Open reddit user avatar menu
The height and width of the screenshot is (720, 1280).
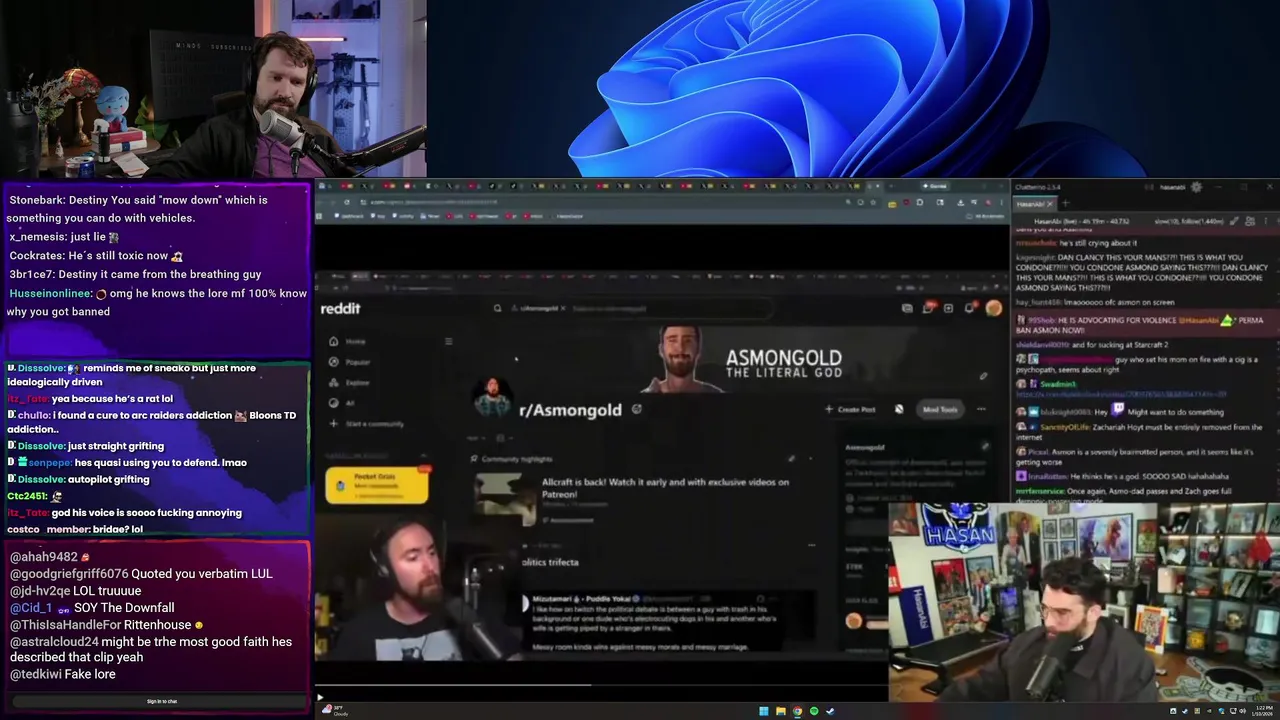993,308
